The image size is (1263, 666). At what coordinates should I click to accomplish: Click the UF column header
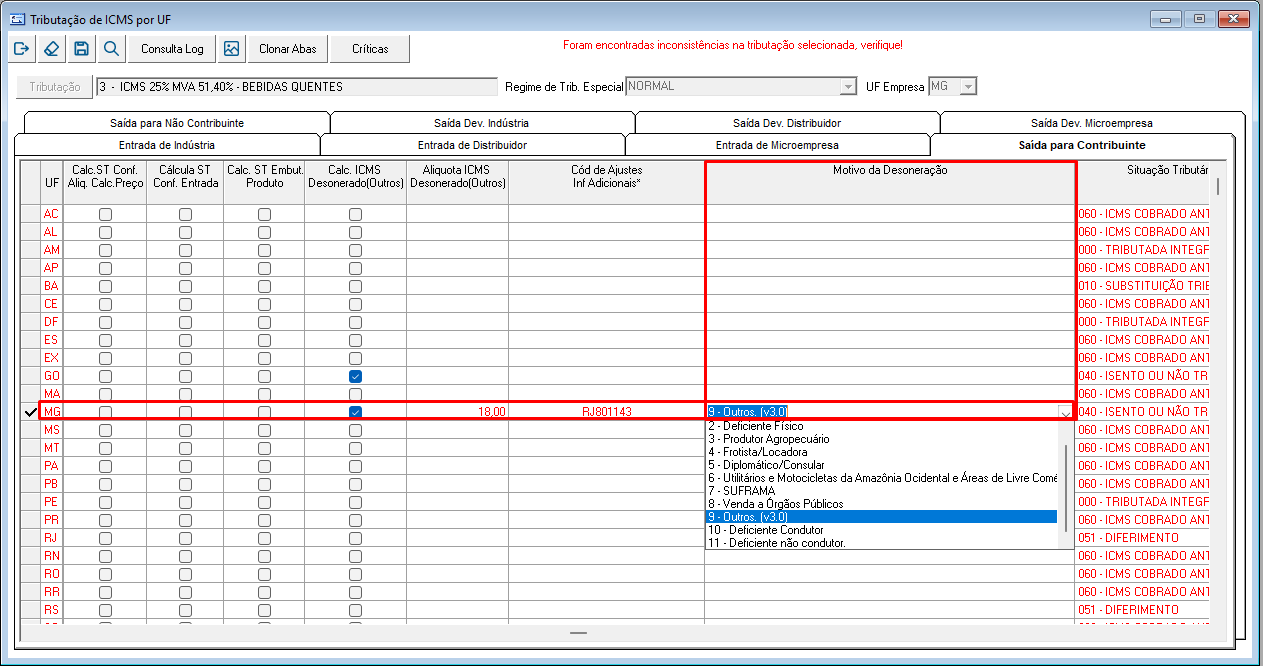pos(52,182)
